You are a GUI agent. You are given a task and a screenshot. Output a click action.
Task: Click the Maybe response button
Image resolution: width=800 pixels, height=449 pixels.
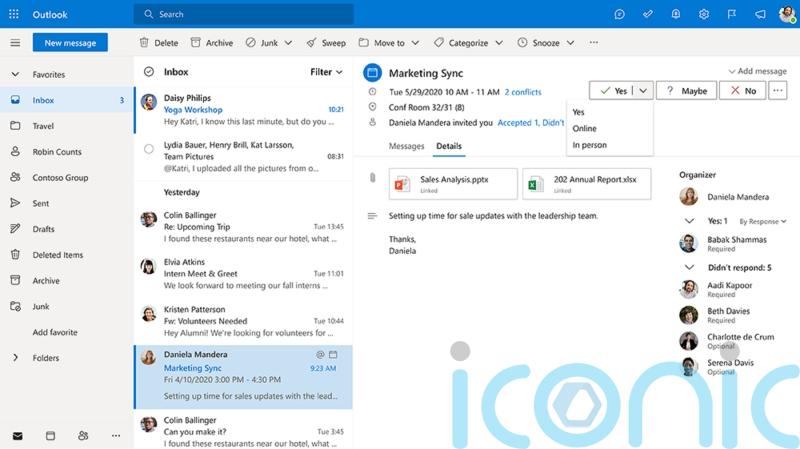(x=686, y=91)
